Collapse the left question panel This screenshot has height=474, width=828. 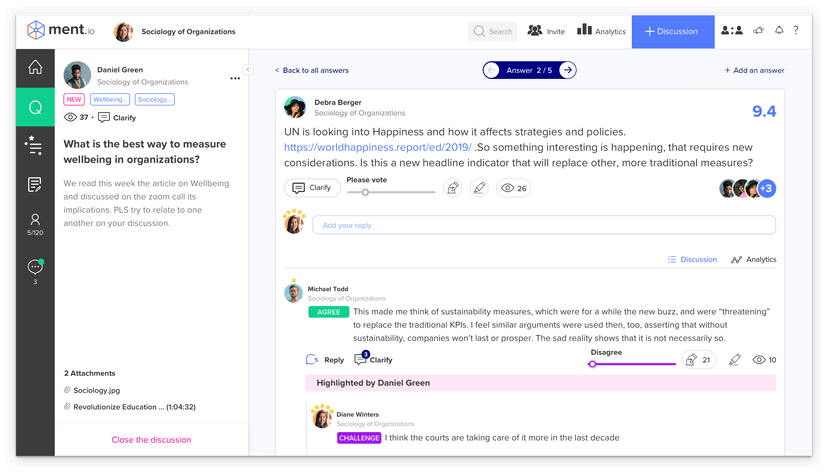point(248,69)
